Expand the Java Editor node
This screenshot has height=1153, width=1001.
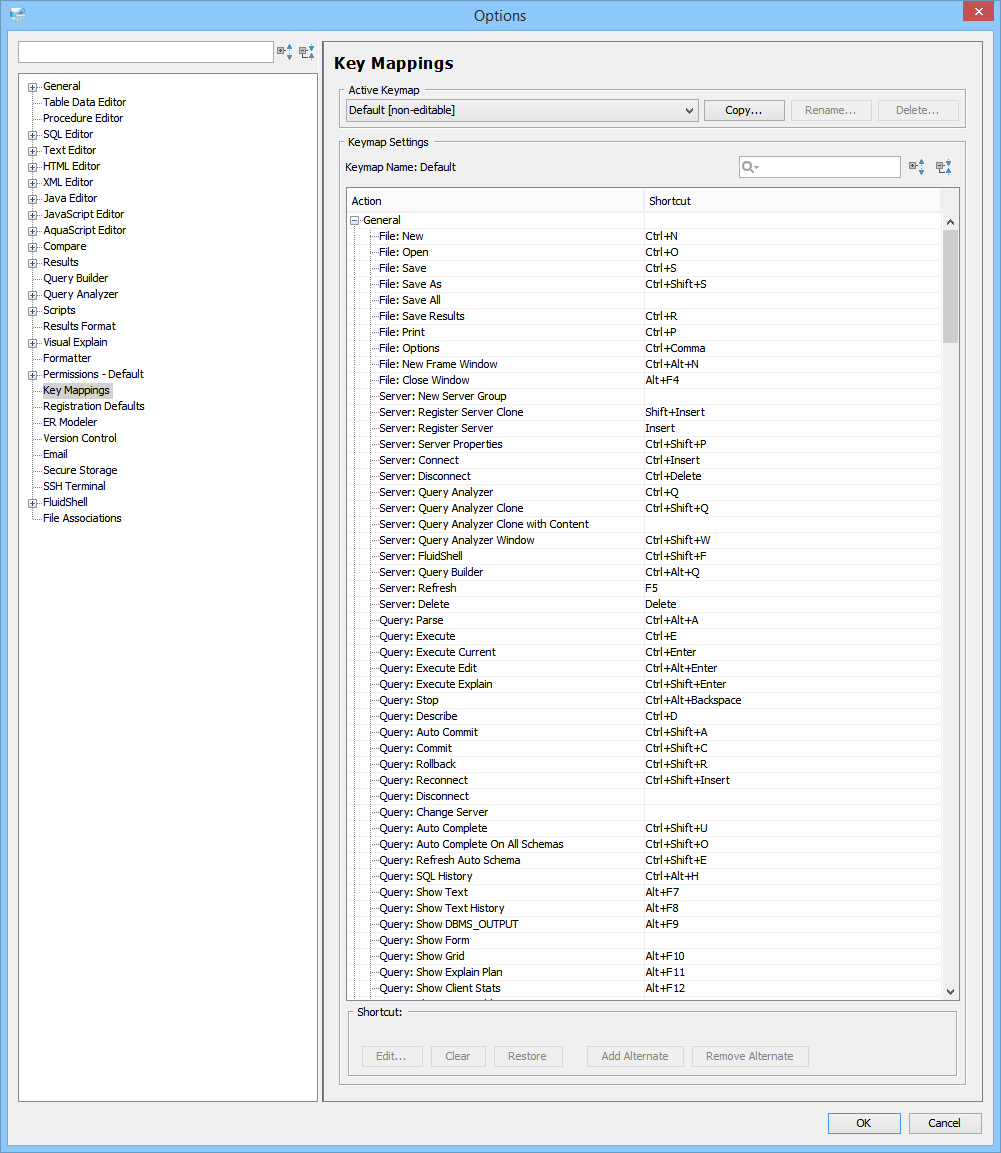(32, 199)
